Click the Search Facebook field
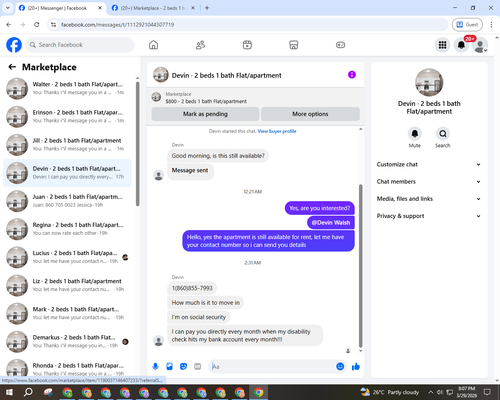The width and height of the screenshot is (500, 400). pos(80,45)
